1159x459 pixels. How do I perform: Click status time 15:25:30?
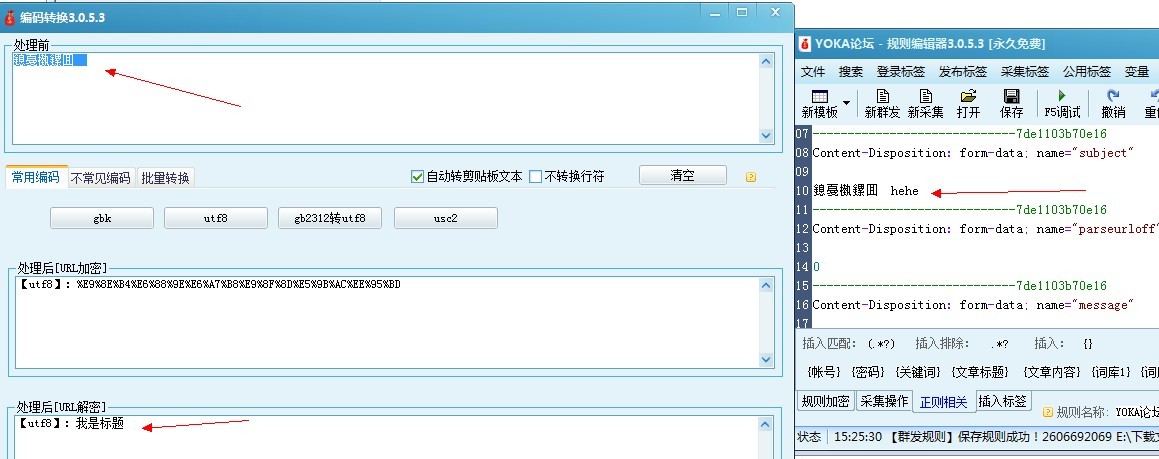[857, 437]
